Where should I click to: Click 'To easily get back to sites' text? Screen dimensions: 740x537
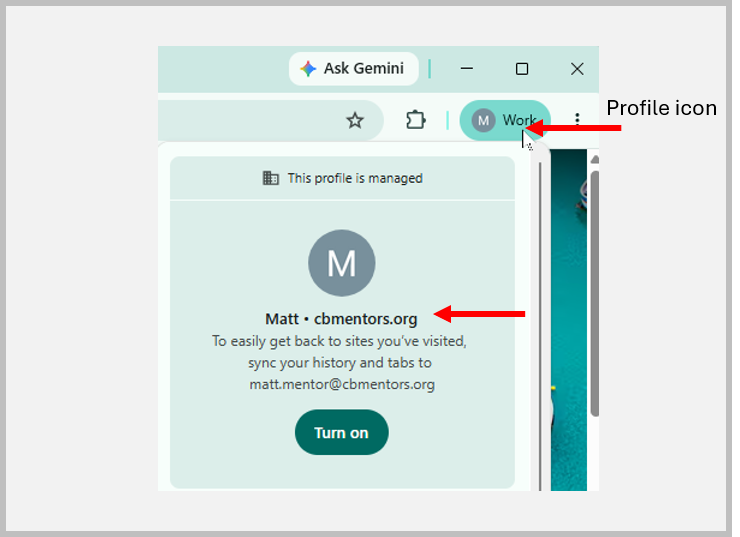[x=339, y=341]
